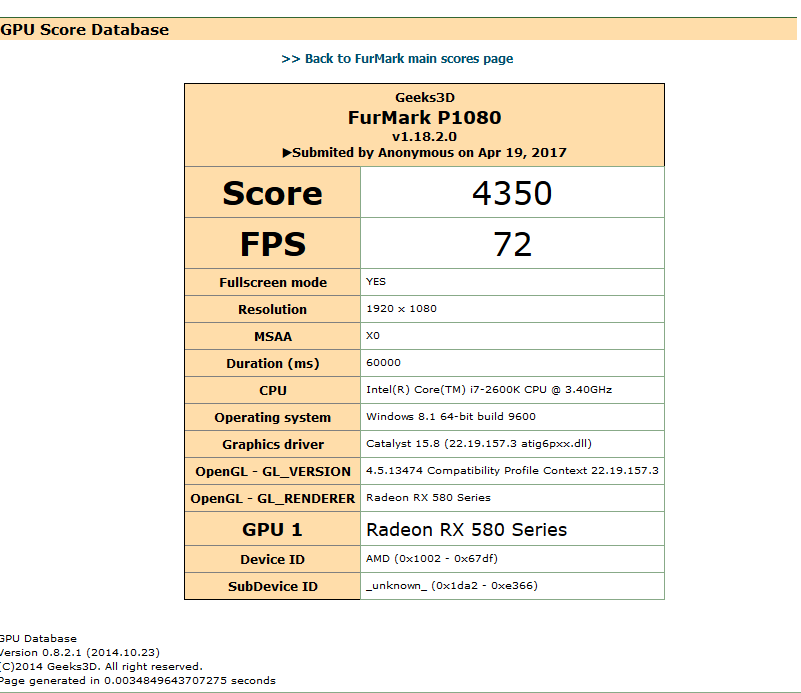
Task: Select the _unknown_ (0x1da2 - 0xe366) value
Action: click(x=452, y=586)
